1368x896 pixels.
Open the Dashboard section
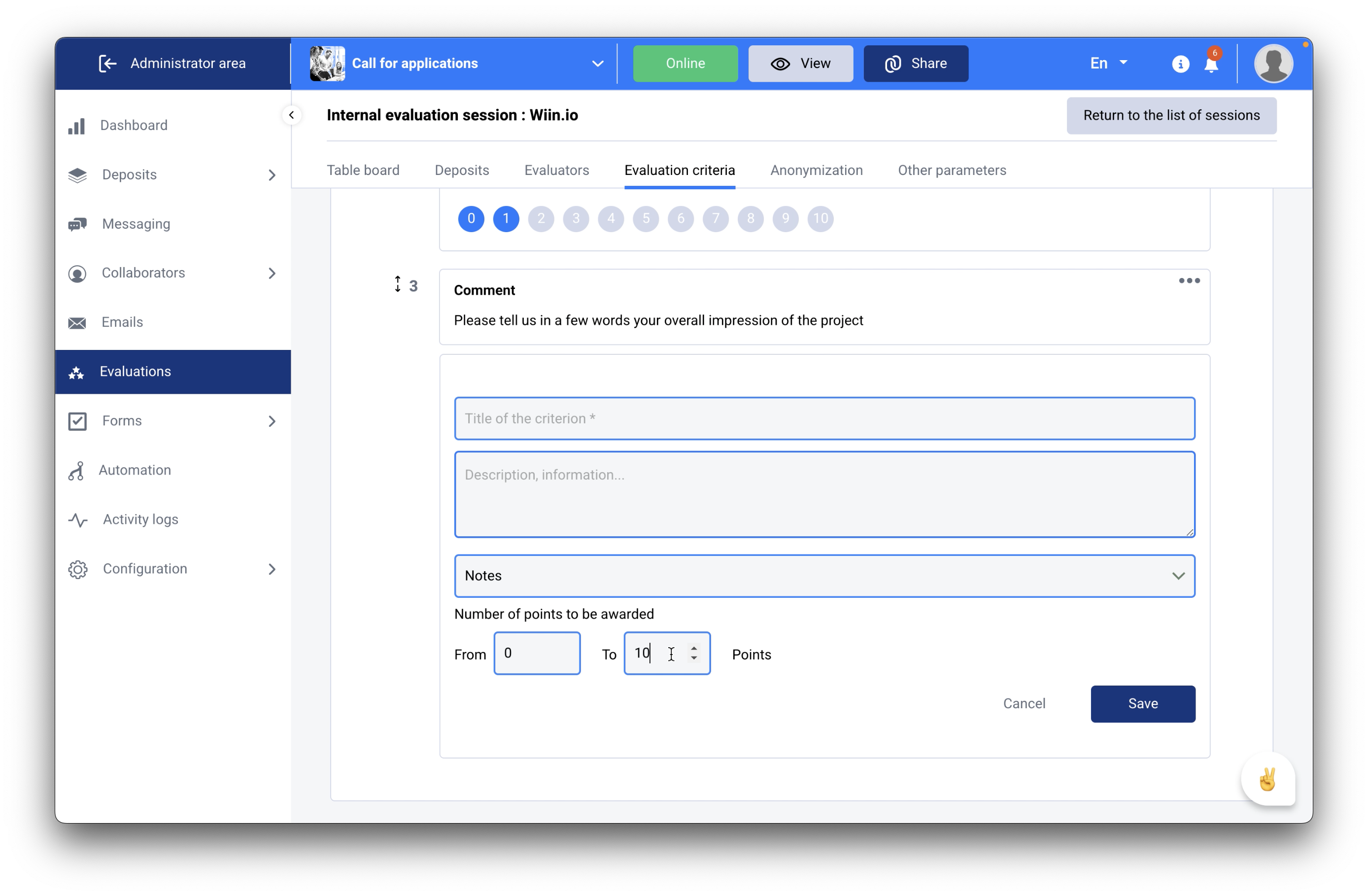(134, 125)
